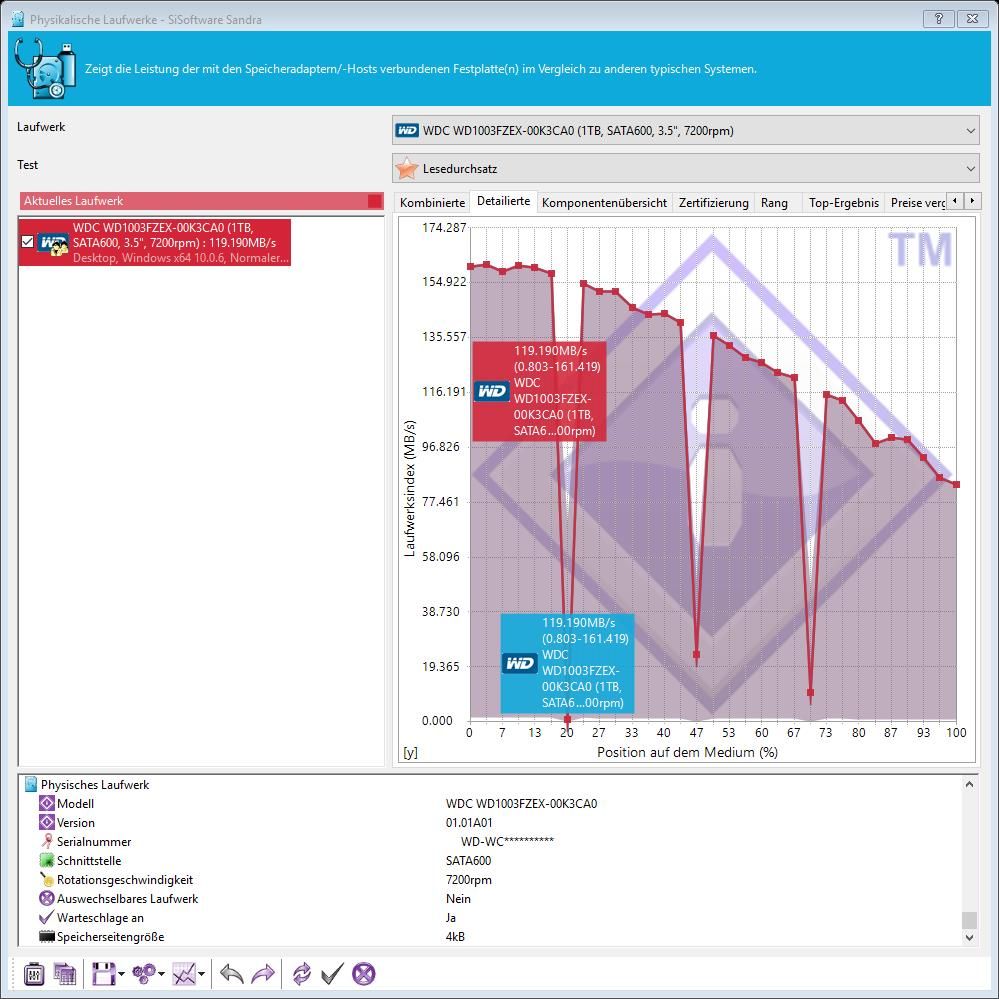
Task: Close the Sandra window
Action: tap(972, 18)
